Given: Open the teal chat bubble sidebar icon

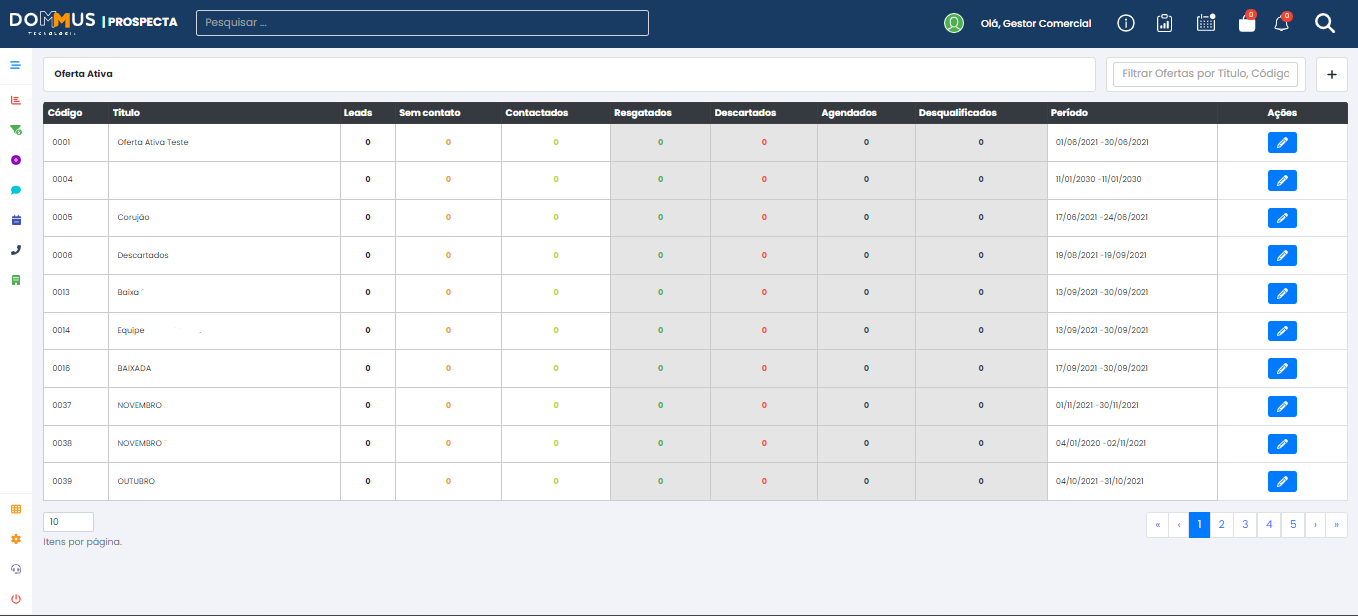Looking at the screenshot, I should [15, 190].
